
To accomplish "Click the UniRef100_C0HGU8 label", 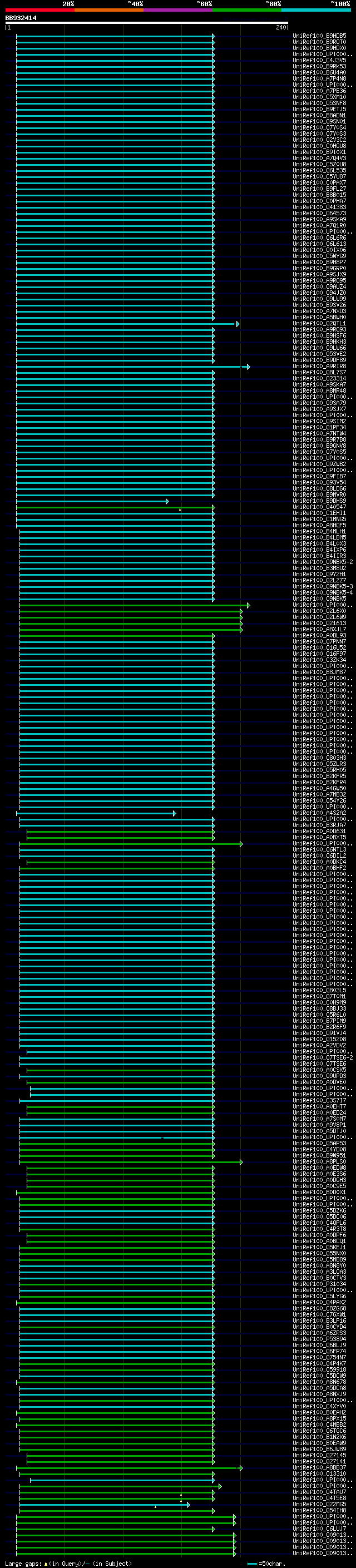I will pyautogui.click(x=319, y=146).
